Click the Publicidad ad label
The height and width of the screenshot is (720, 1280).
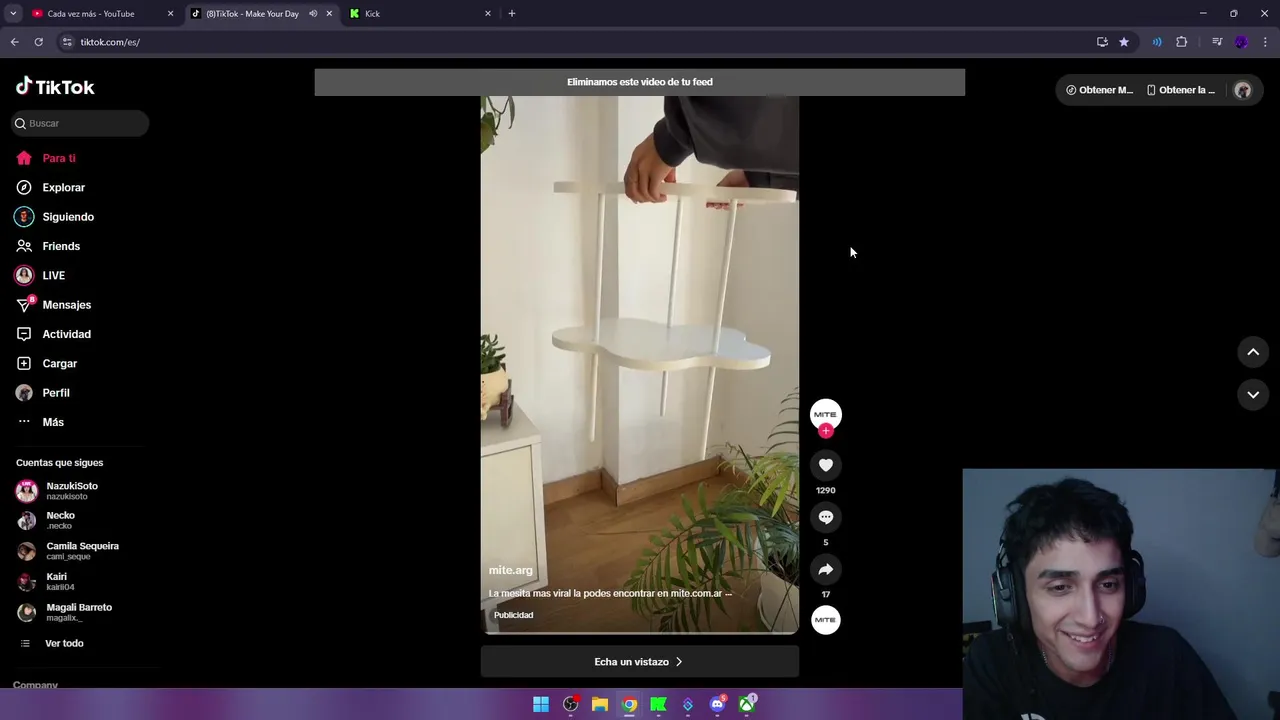(x=513, y=615)
